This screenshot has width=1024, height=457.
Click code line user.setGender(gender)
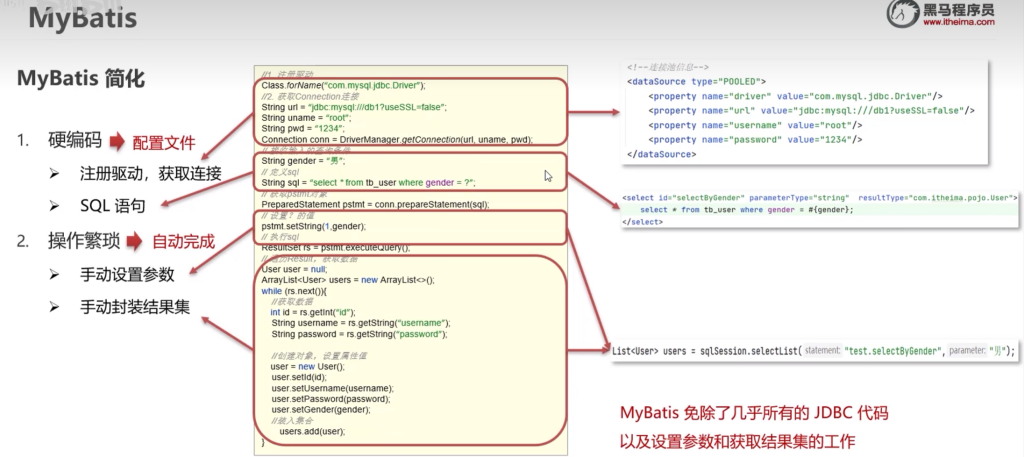(x=321, y=409)
